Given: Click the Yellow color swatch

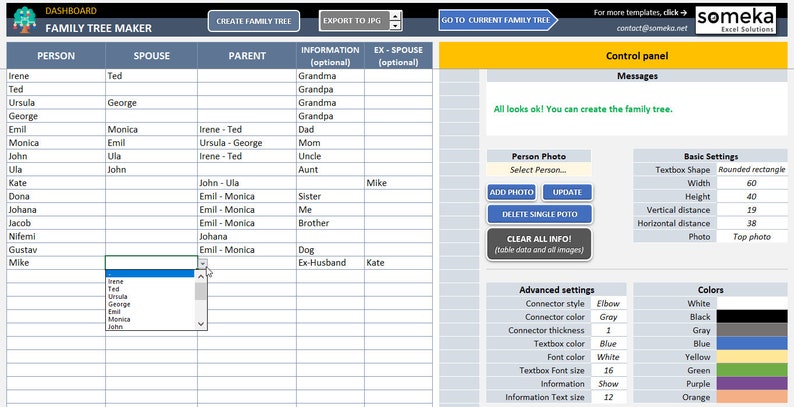Looking at the screenshot, I should (x=751, y=357).
